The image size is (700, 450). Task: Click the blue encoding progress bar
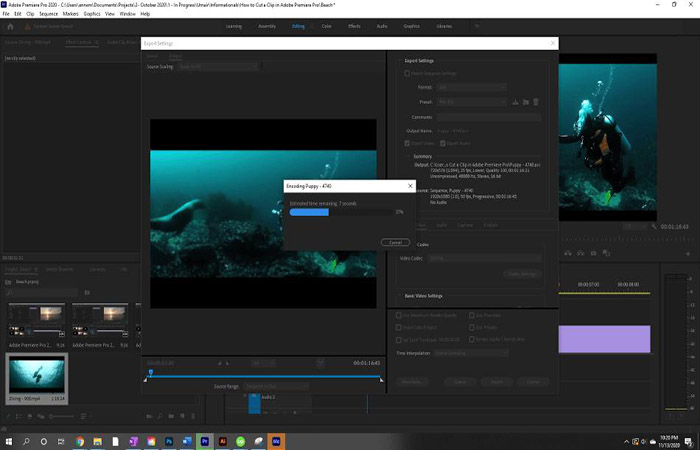pyautogui.click(x=309, y=212)
